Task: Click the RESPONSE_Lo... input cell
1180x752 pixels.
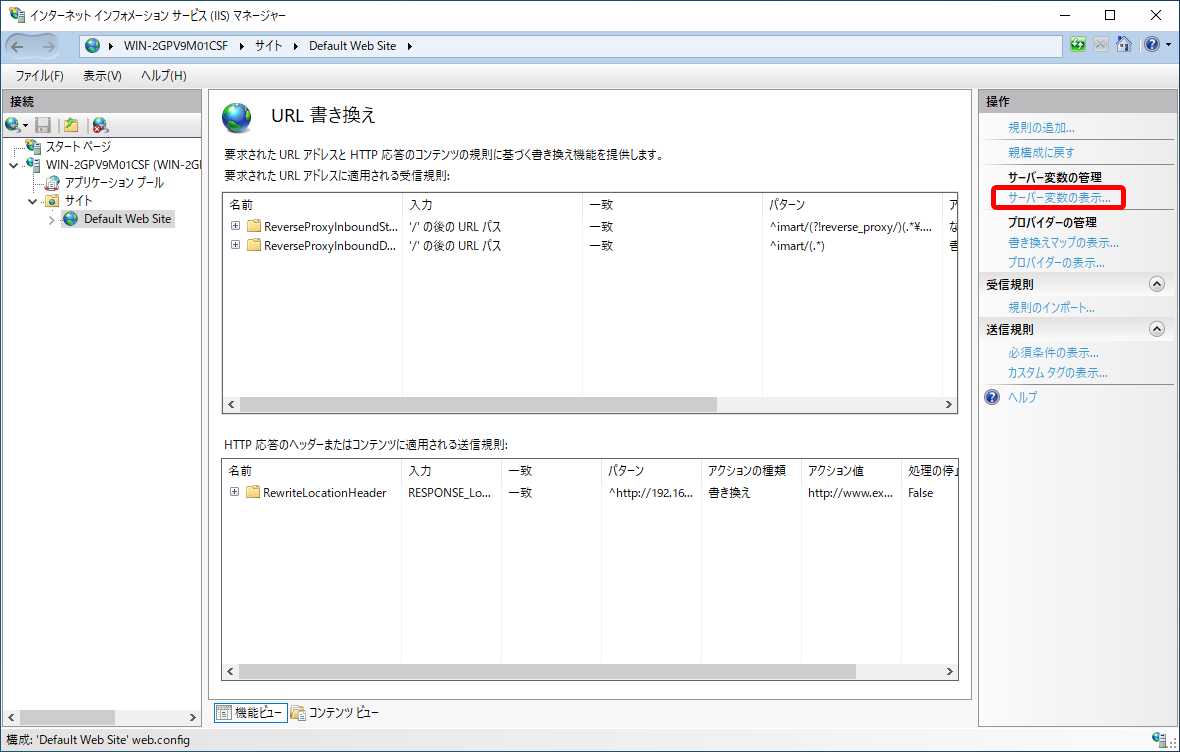Action: coord(449,492)
